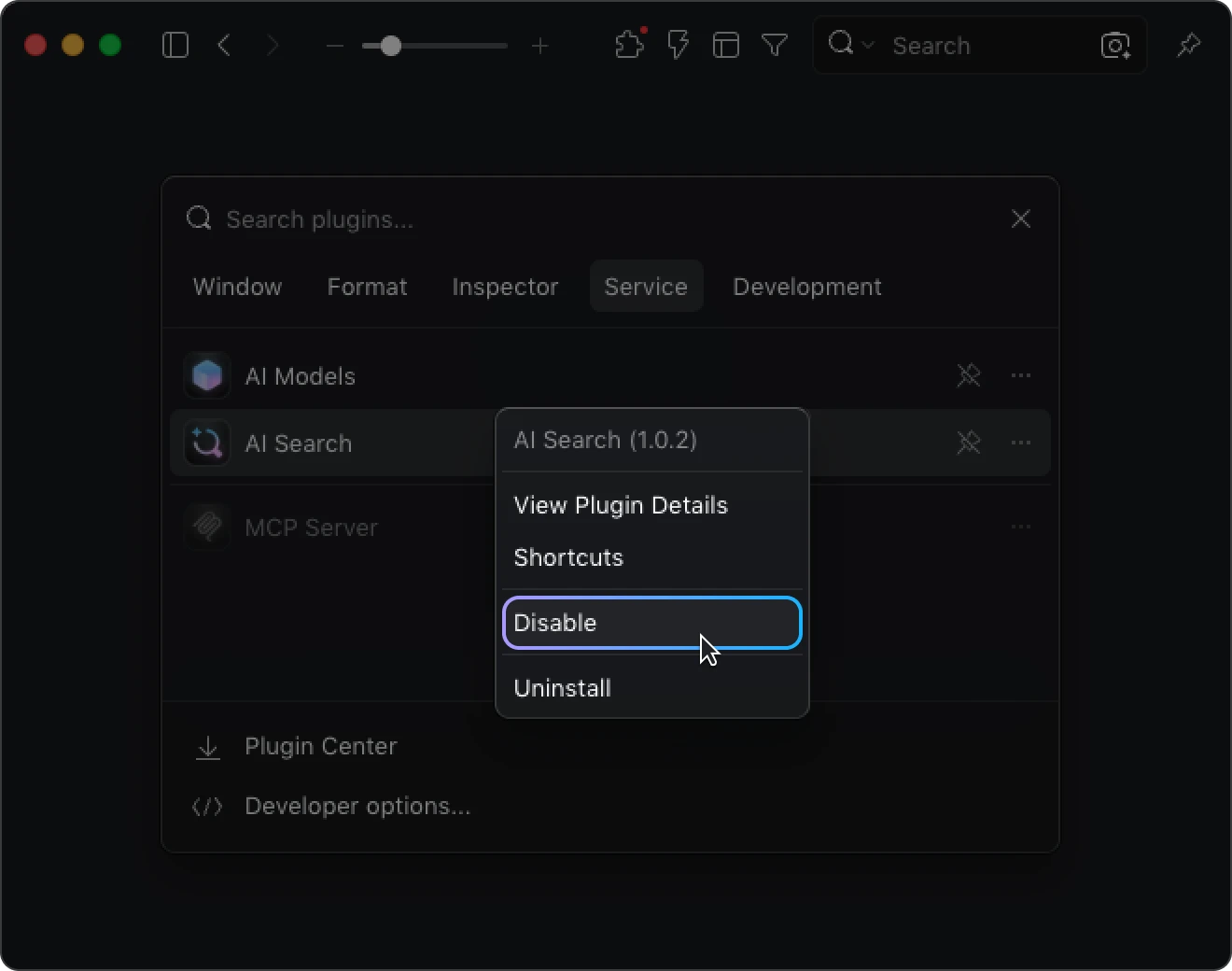Click the pin icon at top right
Image resolution: width=1232 pixels, height=971 pixels.
tap(1188, 45)
